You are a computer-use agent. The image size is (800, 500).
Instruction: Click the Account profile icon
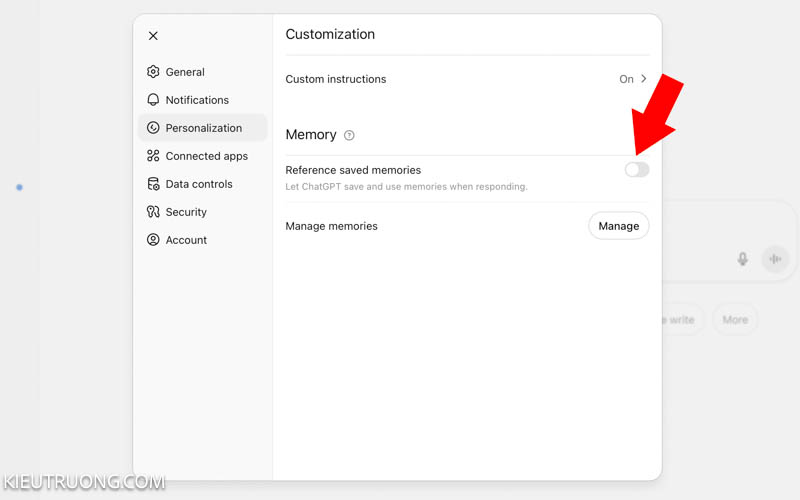[x=153, y=240]
